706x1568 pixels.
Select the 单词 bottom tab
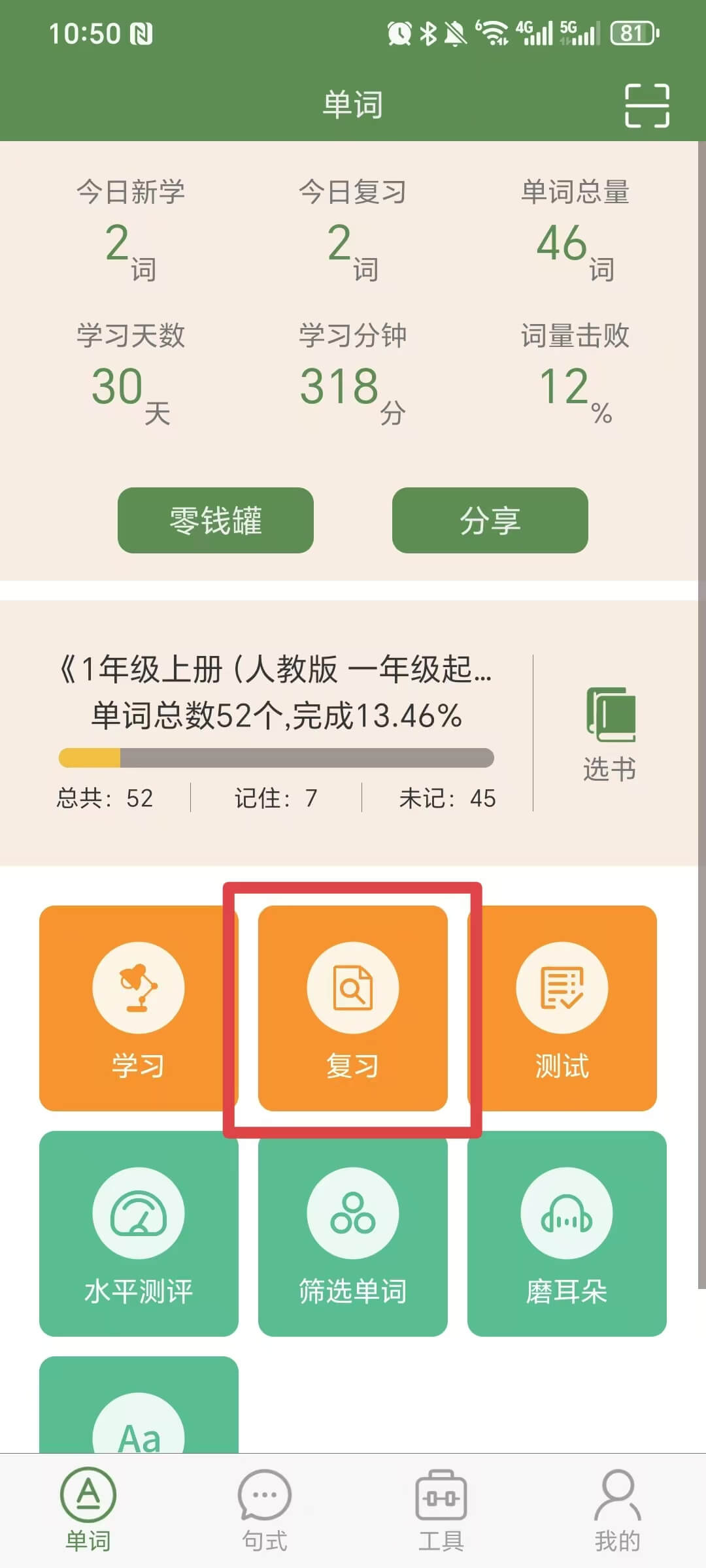click(x=88, y=1511)
